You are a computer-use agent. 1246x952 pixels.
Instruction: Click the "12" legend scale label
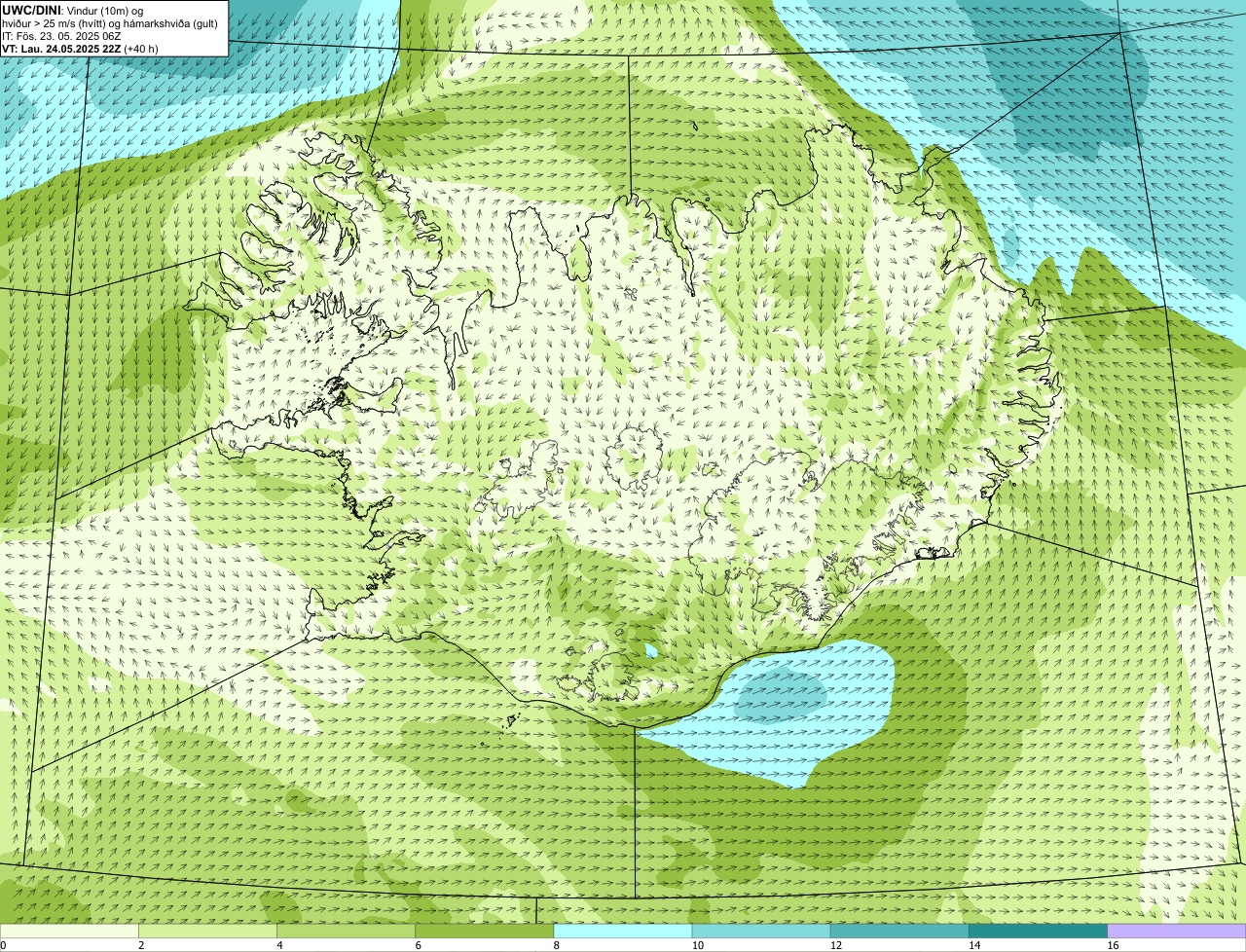(x=835, y=945)
